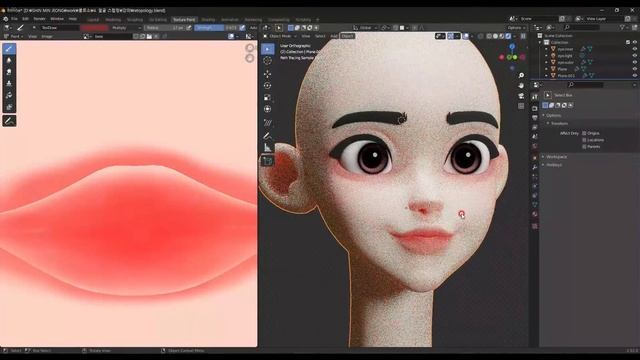The width and height of the screenshot is (640, 360).
Task: Select the Fill paint tool
Action: click(x=9, y=95)
